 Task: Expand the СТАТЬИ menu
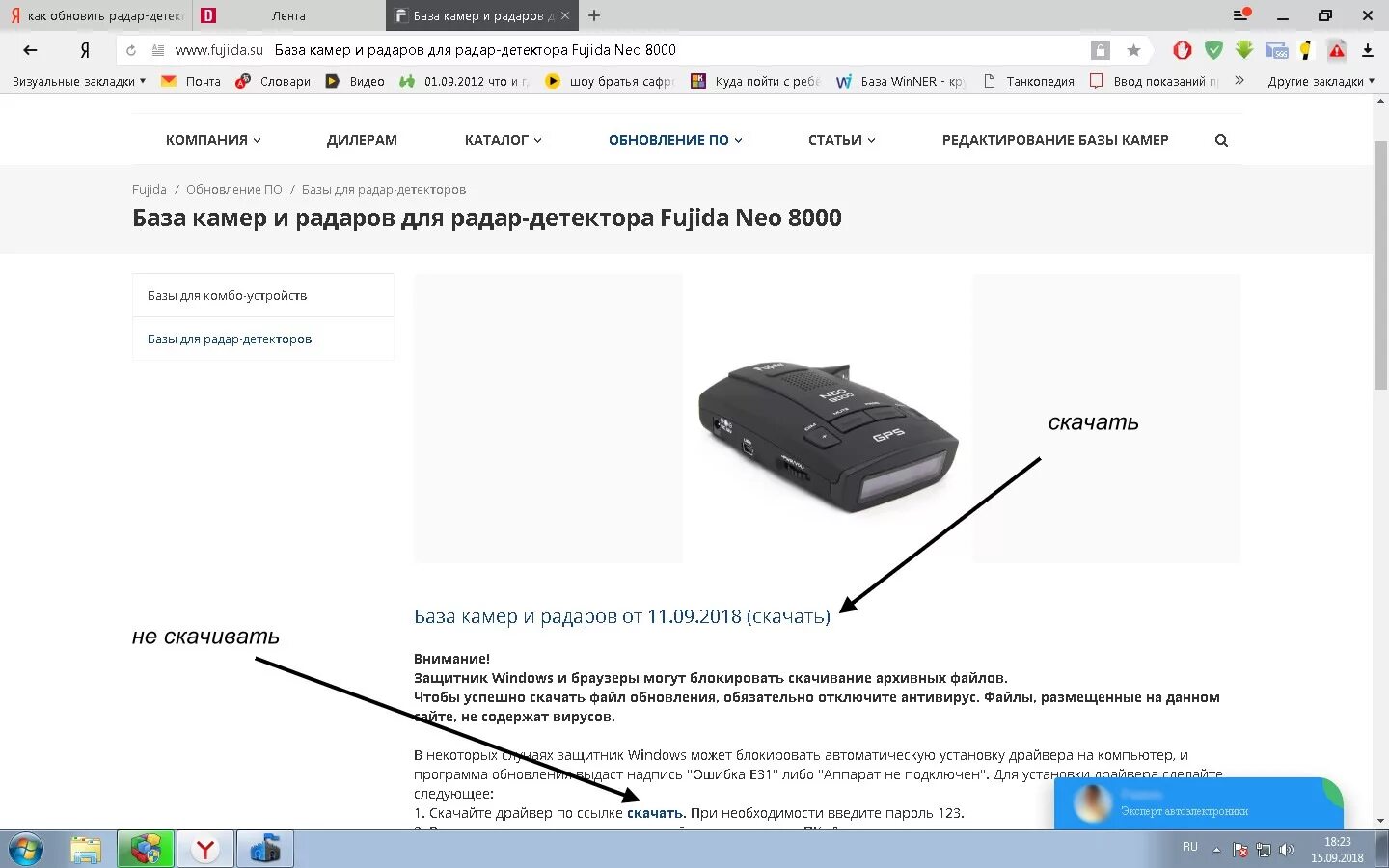tap(841, 140)
